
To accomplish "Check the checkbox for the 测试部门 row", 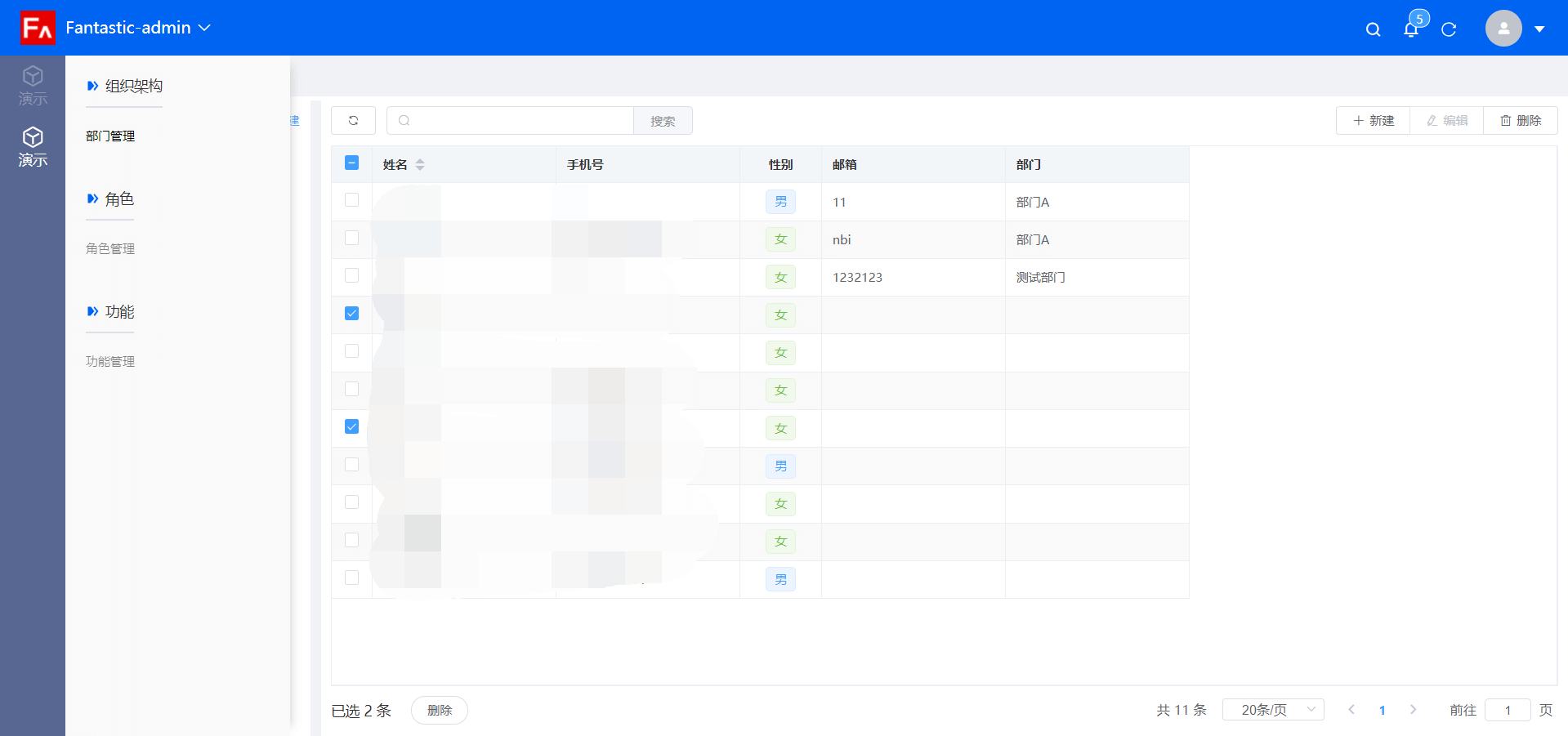I will pos(351,275).
